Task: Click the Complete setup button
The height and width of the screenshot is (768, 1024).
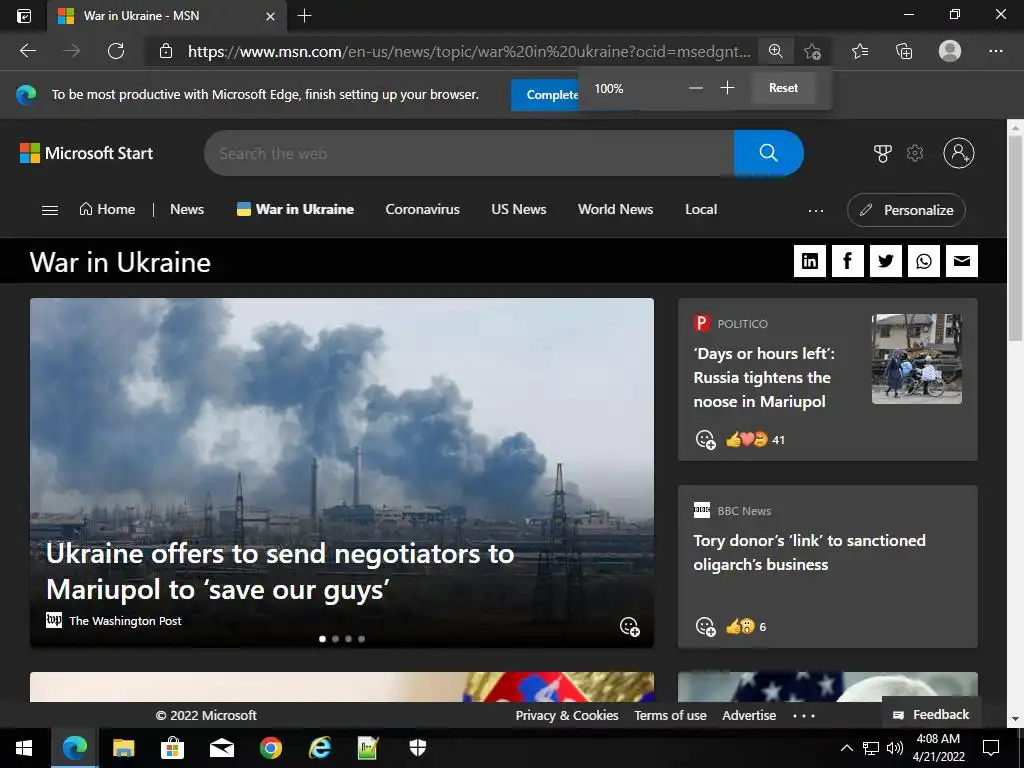Action: point(545,95)
